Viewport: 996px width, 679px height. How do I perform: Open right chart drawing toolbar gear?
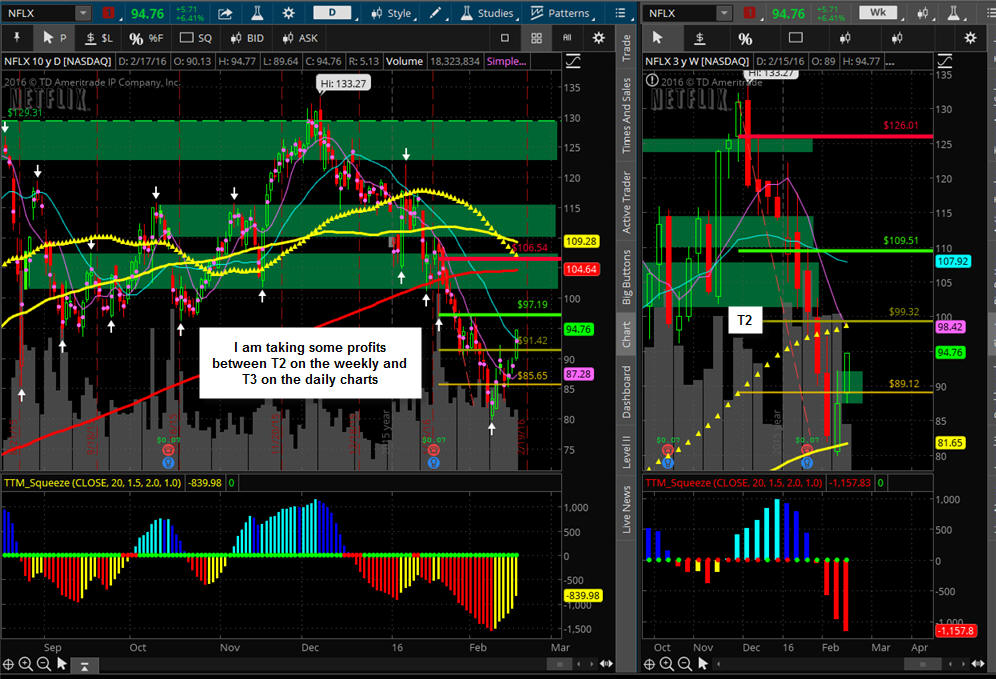click(970, 38)
